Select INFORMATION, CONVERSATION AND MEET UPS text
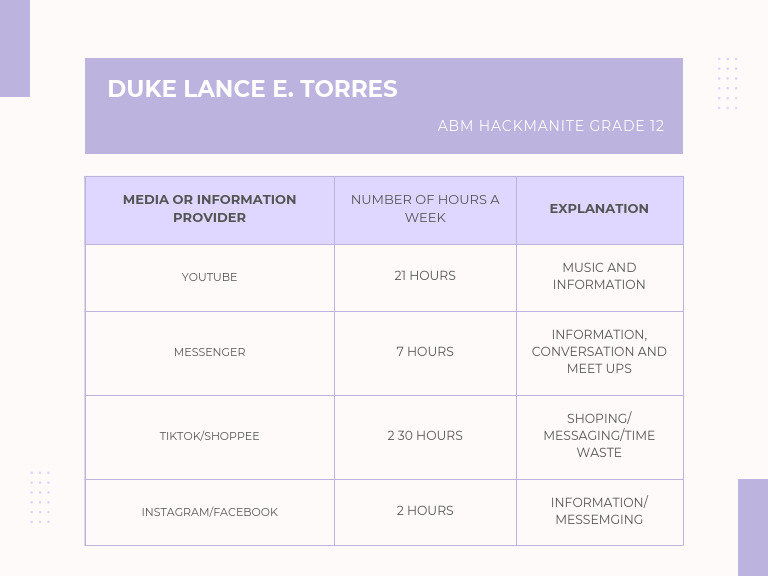Image resolution: width=768 pixels, height=576 pixels. click(x=599, y=351)
